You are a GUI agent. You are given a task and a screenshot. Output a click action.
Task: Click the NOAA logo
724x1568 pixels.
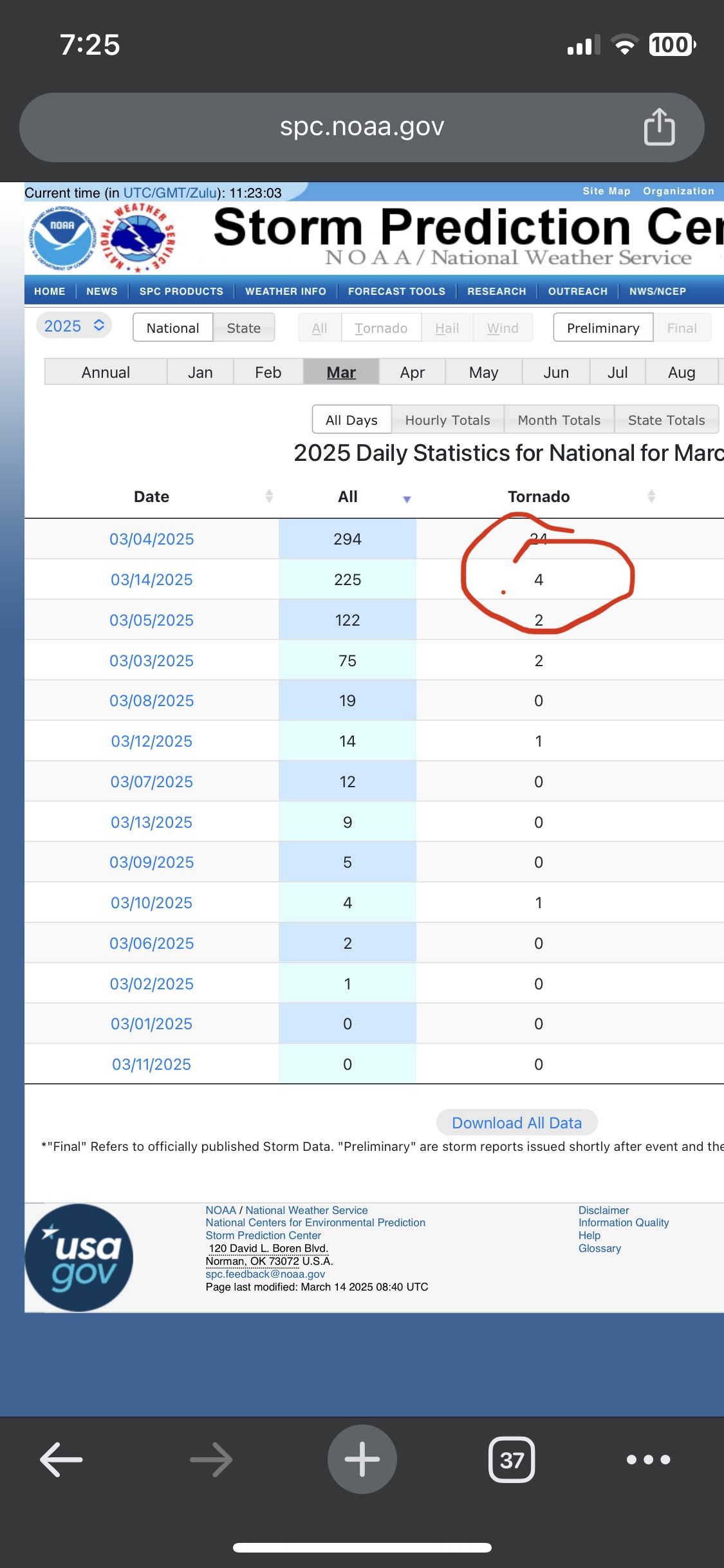click(62, 238)
